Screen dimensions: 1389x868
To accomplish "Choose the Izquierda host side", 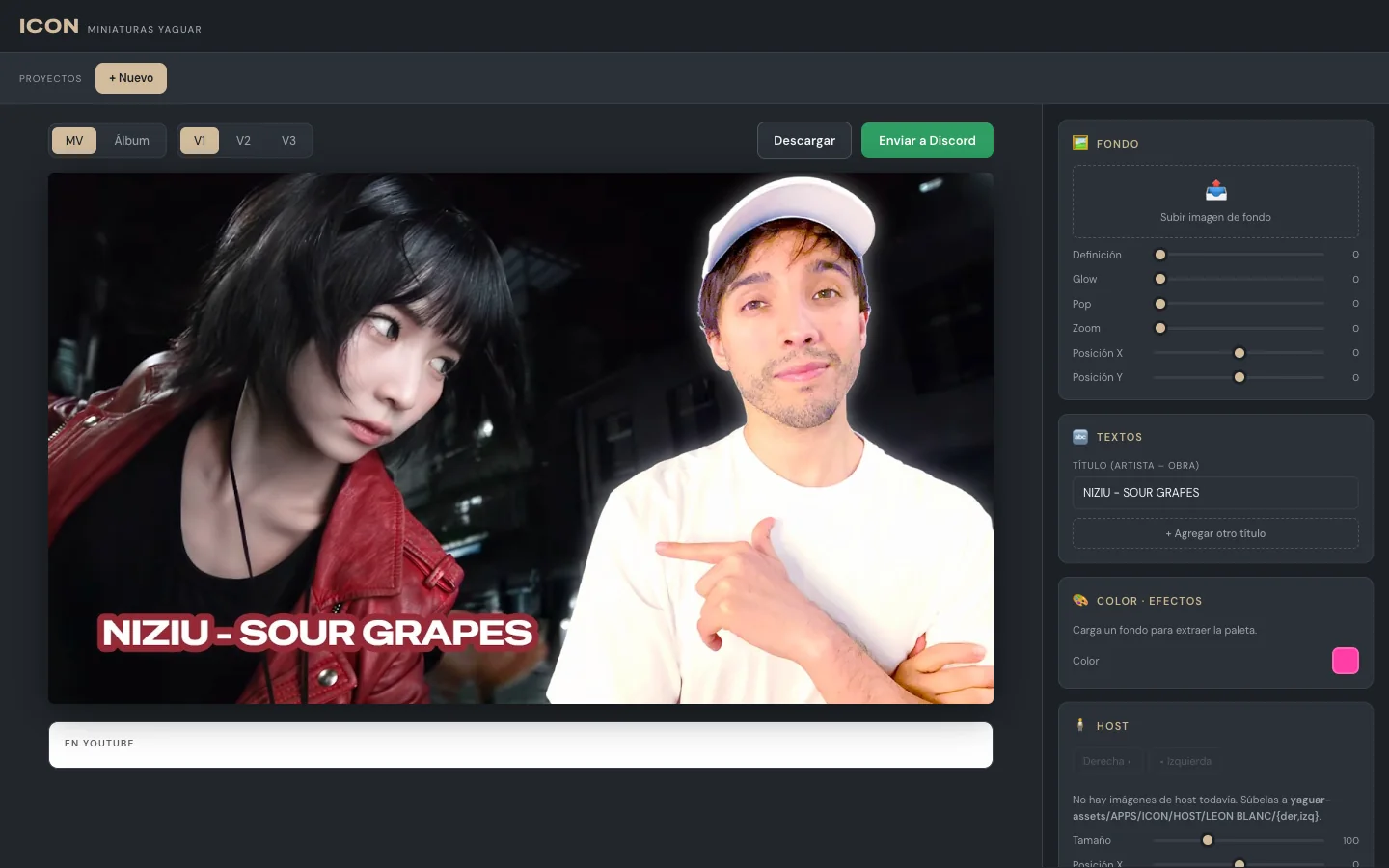I will [1185, 761].
